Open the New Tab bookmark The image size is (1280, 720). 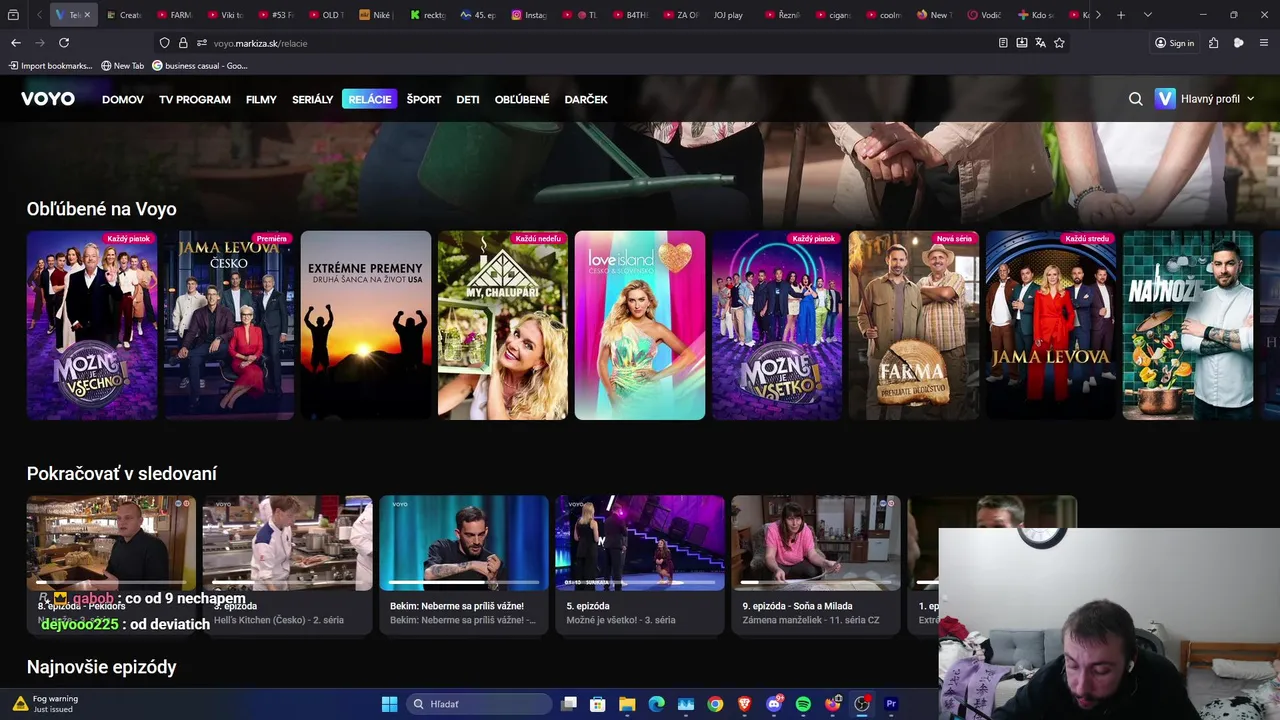123,66
